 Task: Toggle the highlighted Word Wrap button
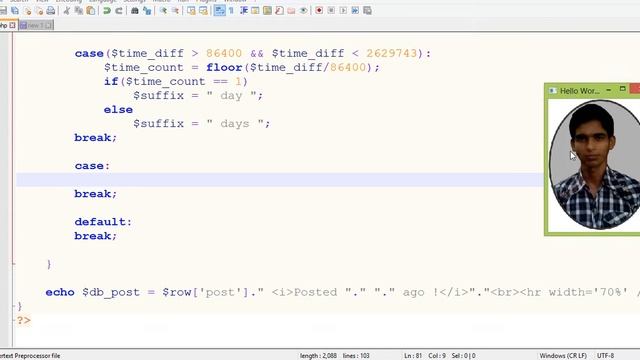tap(219, 11)
